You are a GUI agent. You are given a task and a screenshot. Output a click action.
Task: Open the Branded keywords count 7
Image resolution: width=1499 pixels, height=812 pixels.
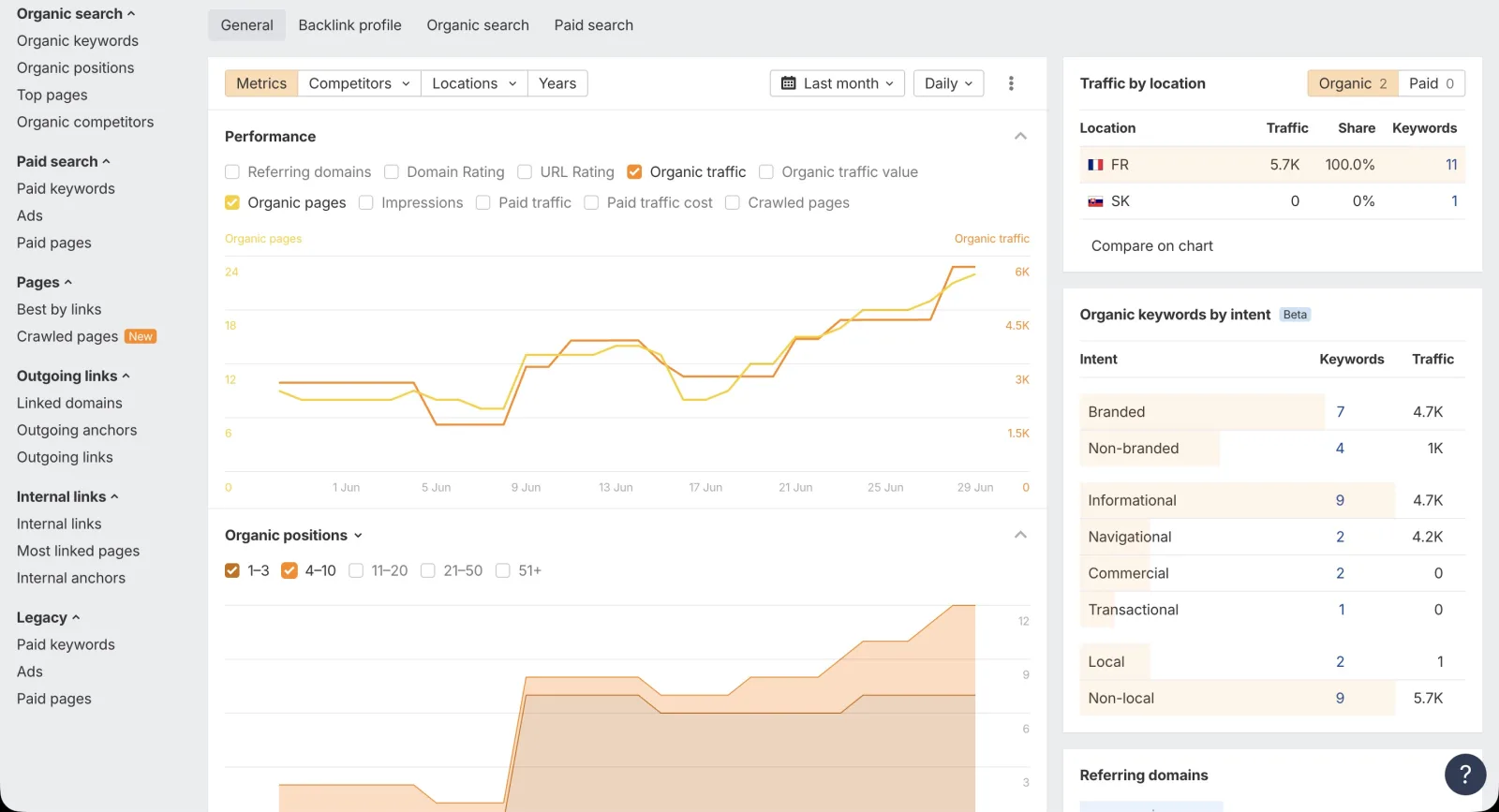click(1340, 412)
